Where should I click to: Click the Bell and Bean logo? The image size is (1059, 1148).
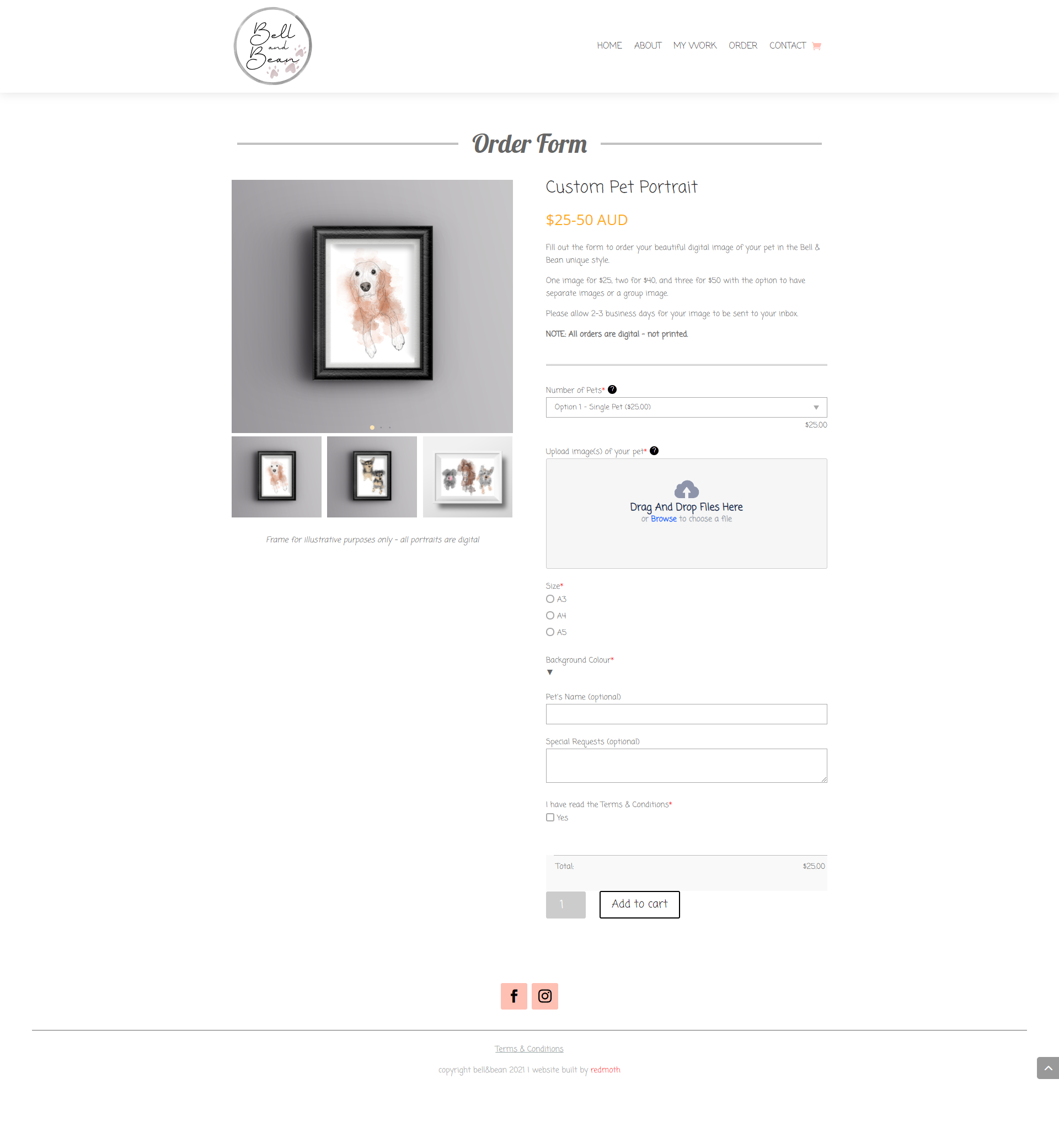pos(273,46)
